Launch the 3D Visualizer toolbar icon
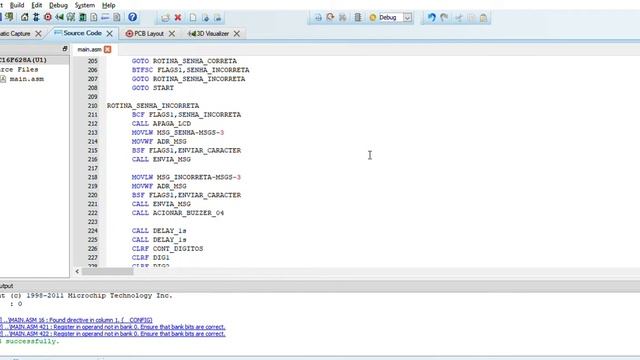The image size is (640, 360). pyautogui.click(x=60, y=17)
